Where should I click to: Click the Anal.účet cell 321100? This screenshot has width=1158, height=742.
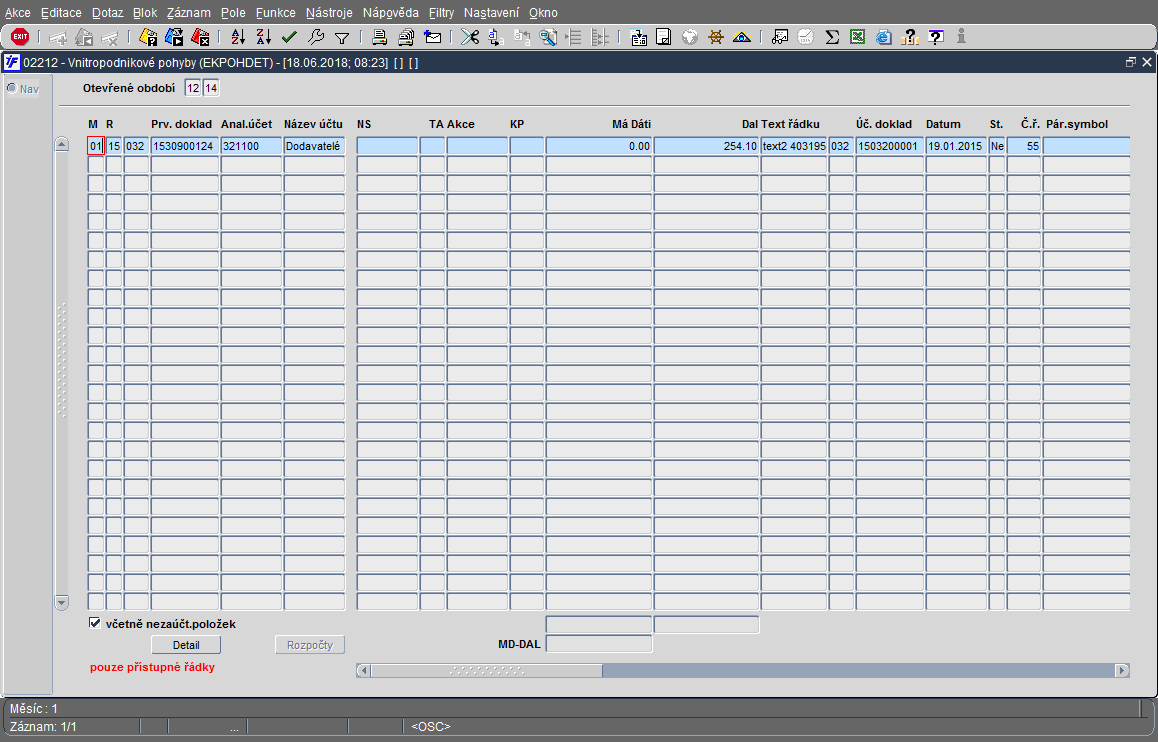251,146
